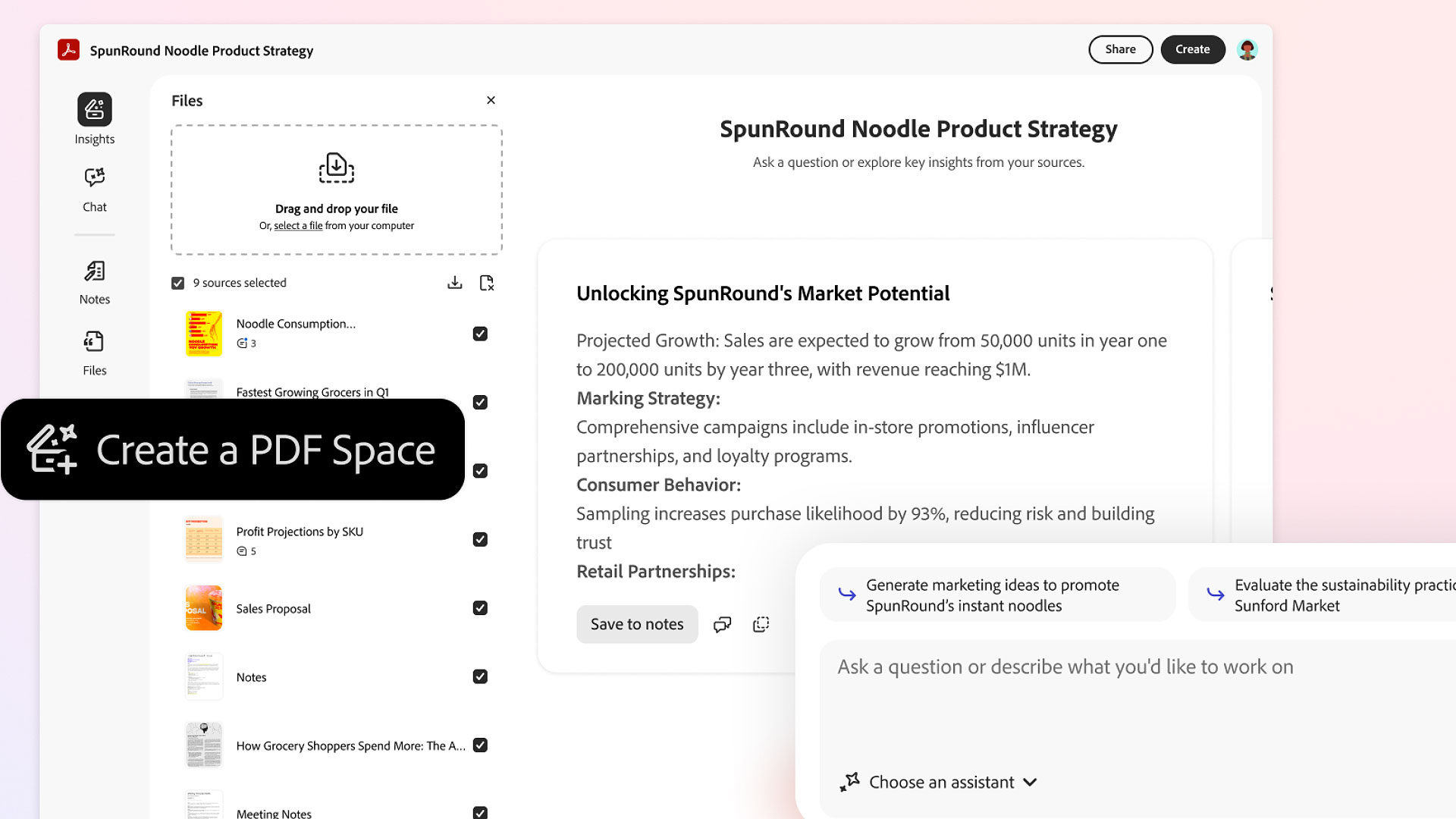Open the Chat sidebar icon
This screenshot has height=819, width=1456.
[x=95, y=177]
